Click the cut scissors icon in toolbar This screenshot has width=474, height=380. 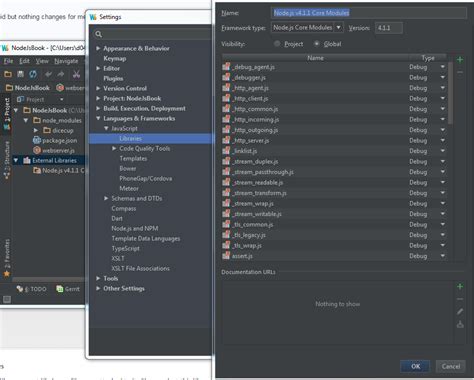(x=76, y=74)
